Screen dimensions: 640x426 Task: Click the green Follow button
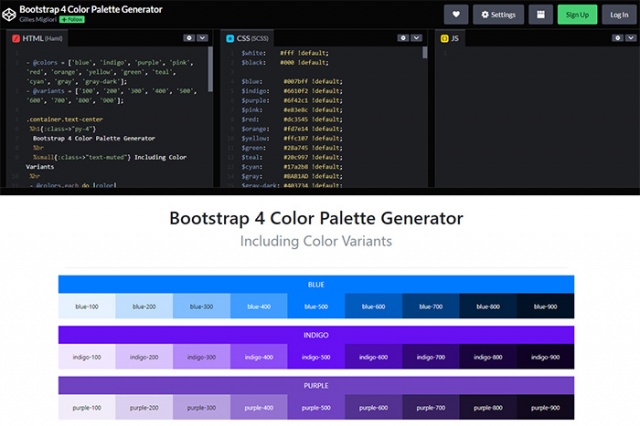click(72, 20)
